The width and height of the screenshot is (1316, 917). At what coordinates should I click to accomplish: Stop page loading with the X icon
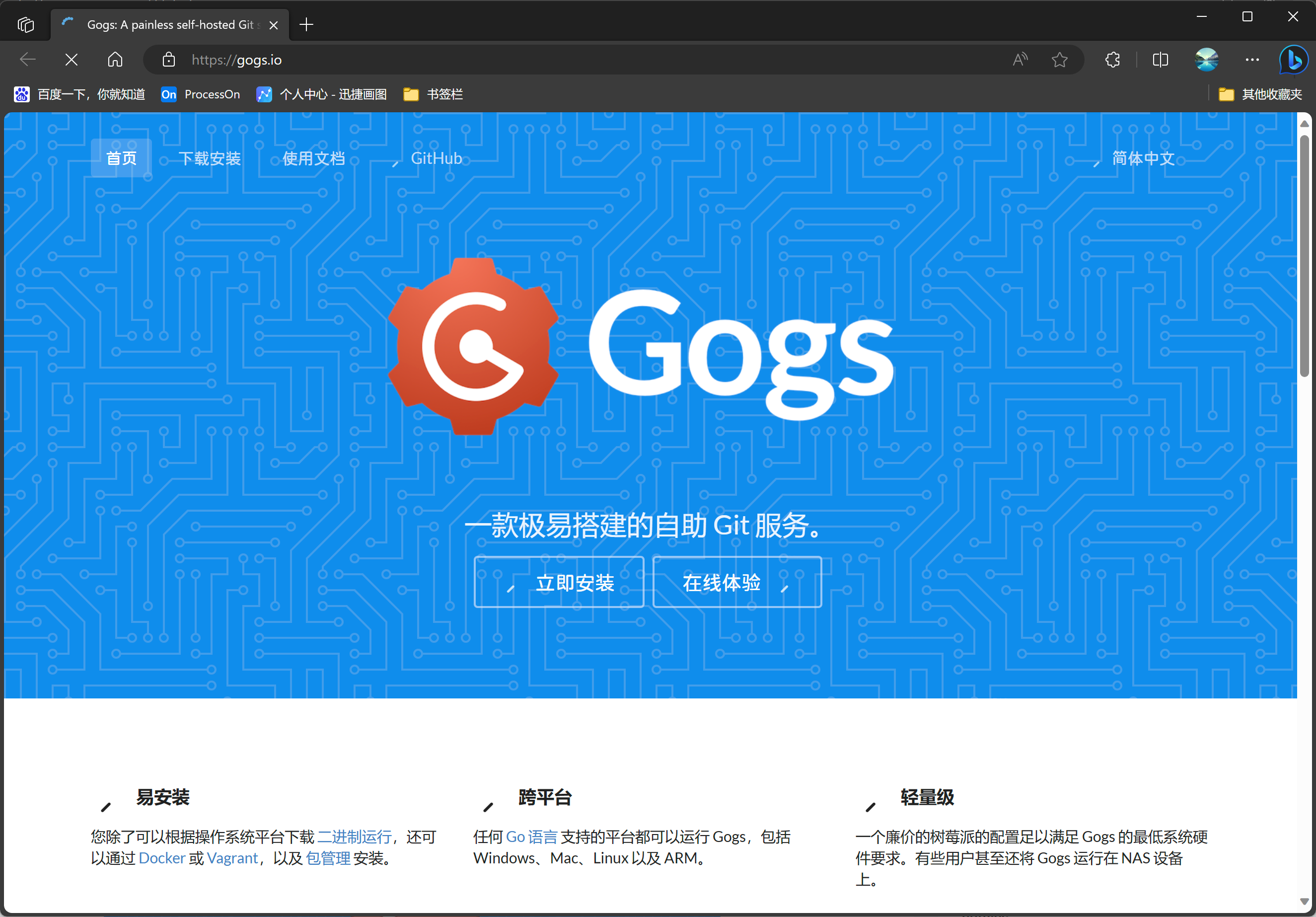point(71,60)
